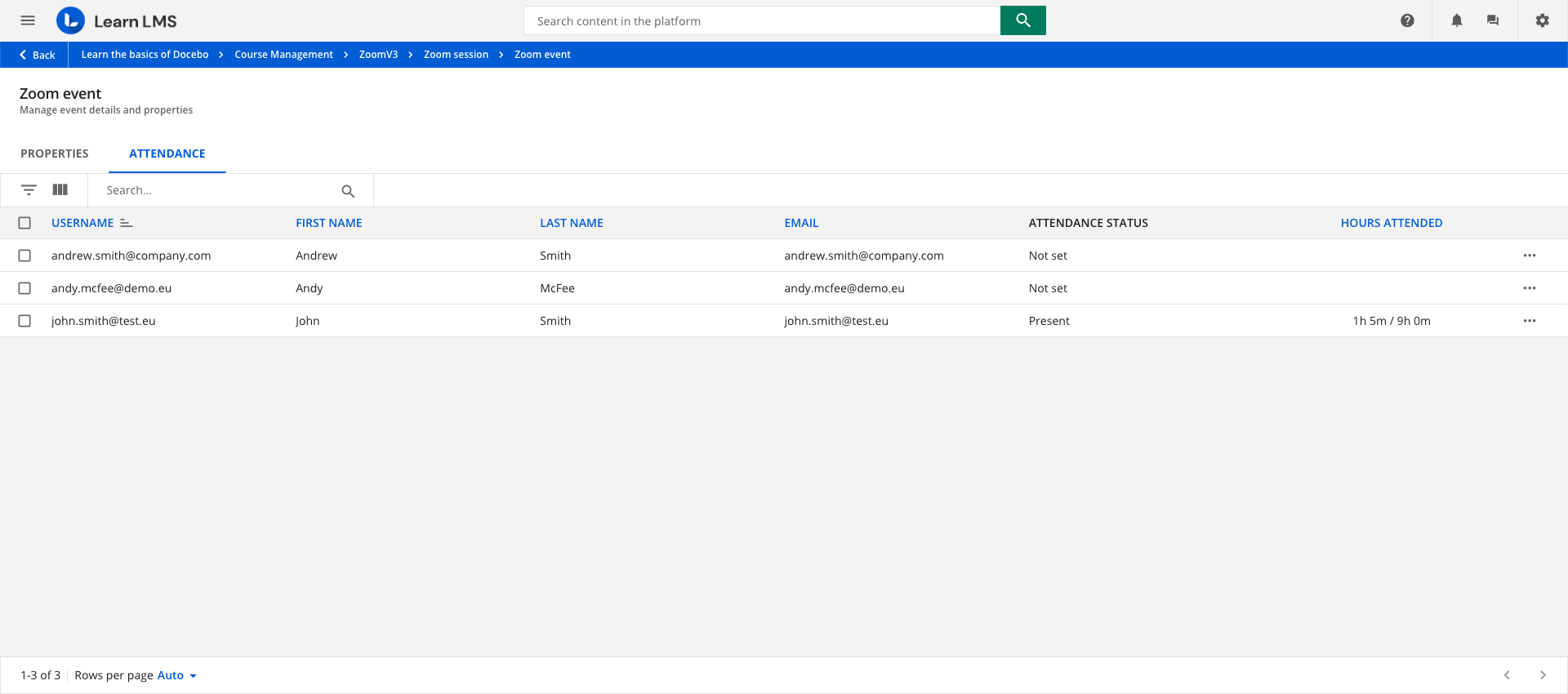
Task: Switch to the Properties tab
Action: pos(55,153)
